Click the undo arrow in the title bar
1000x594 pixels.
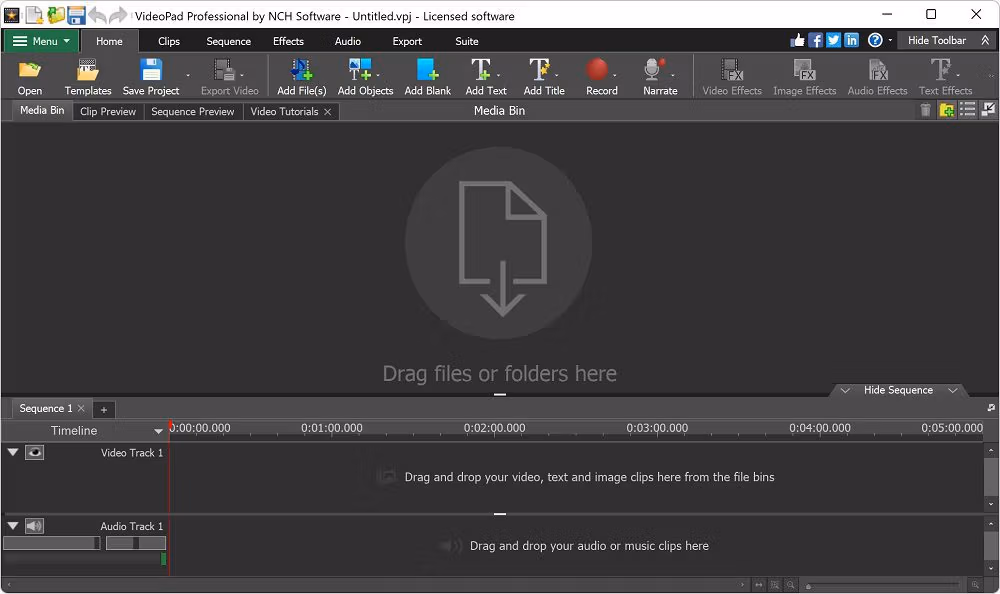click(97, 15)
